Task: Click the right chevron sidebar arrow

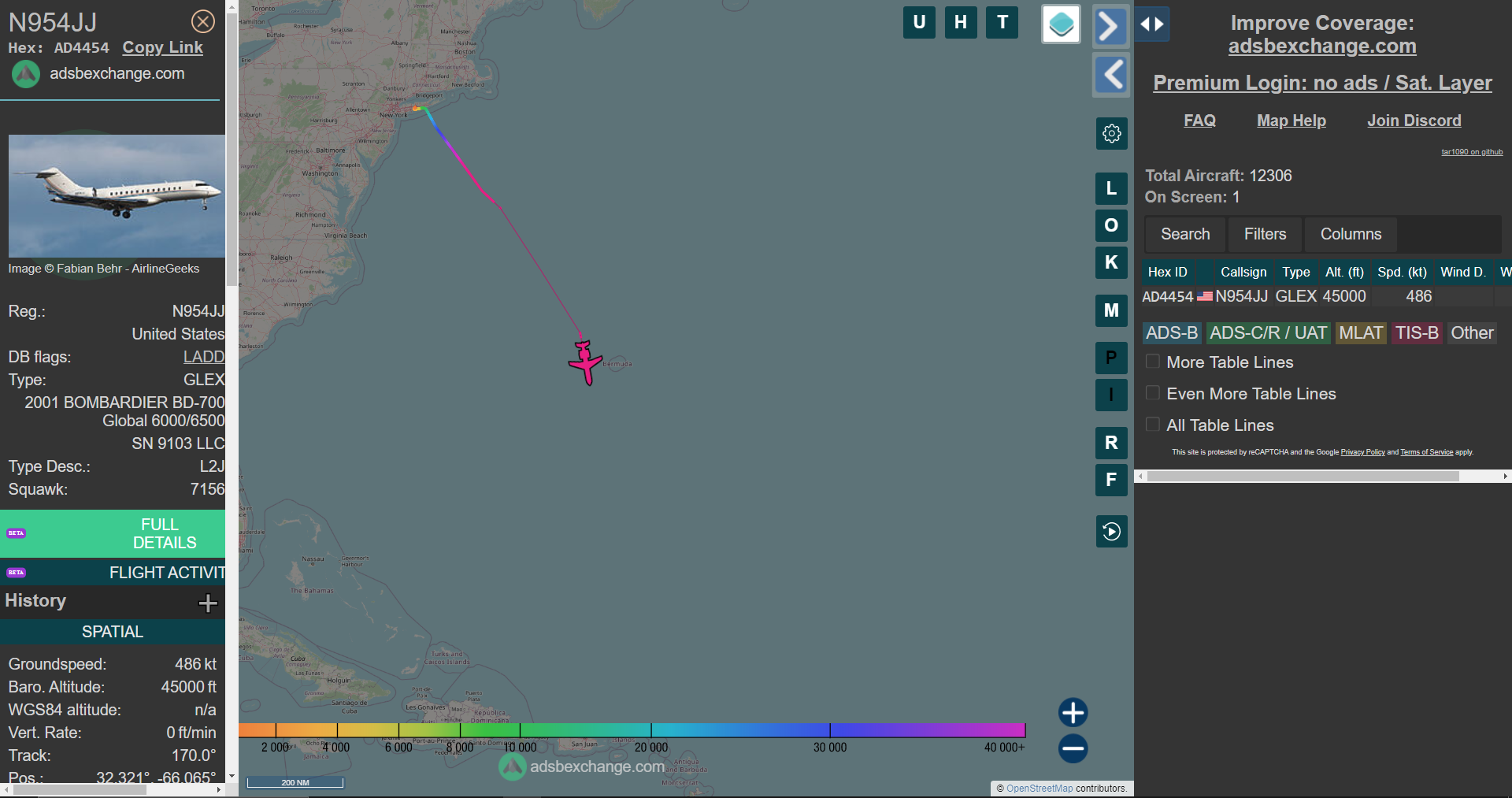Action: pyautogui.click(x=1110, y=26)
